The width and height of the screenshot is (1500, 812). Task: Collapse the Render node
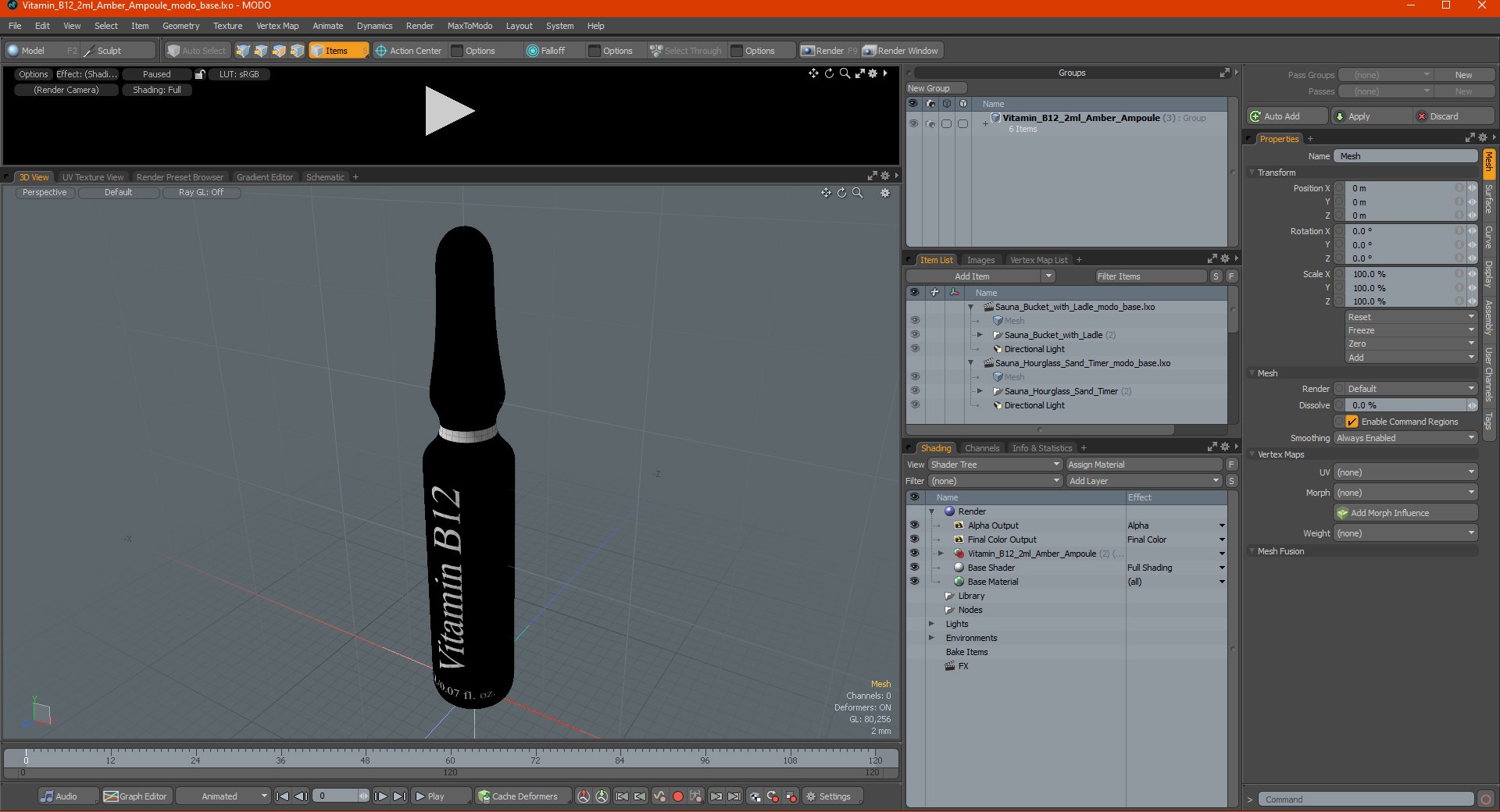(931, 511)
